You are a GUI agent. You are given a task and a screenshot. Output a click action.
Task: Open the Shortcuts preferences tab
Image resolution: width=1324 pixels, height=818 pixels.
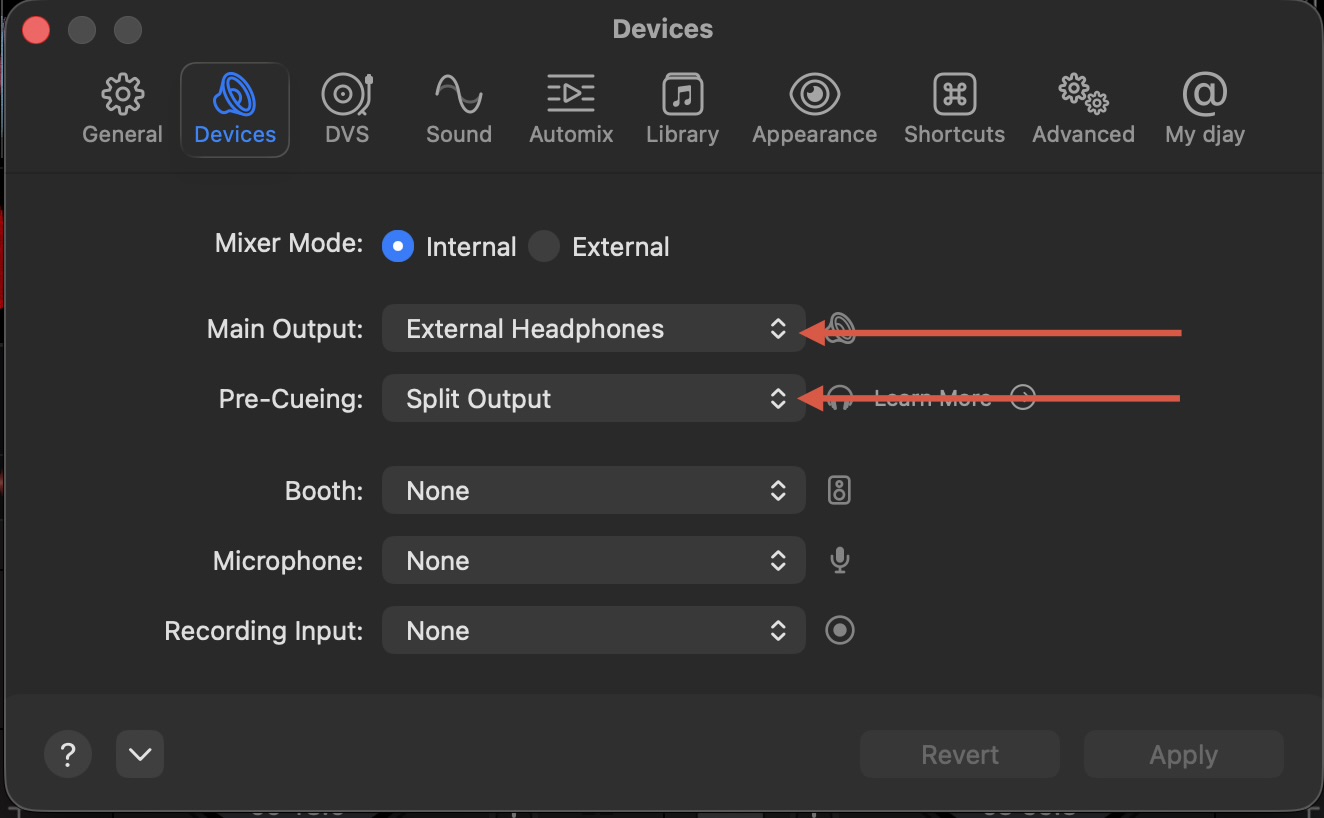coord(954,109)
